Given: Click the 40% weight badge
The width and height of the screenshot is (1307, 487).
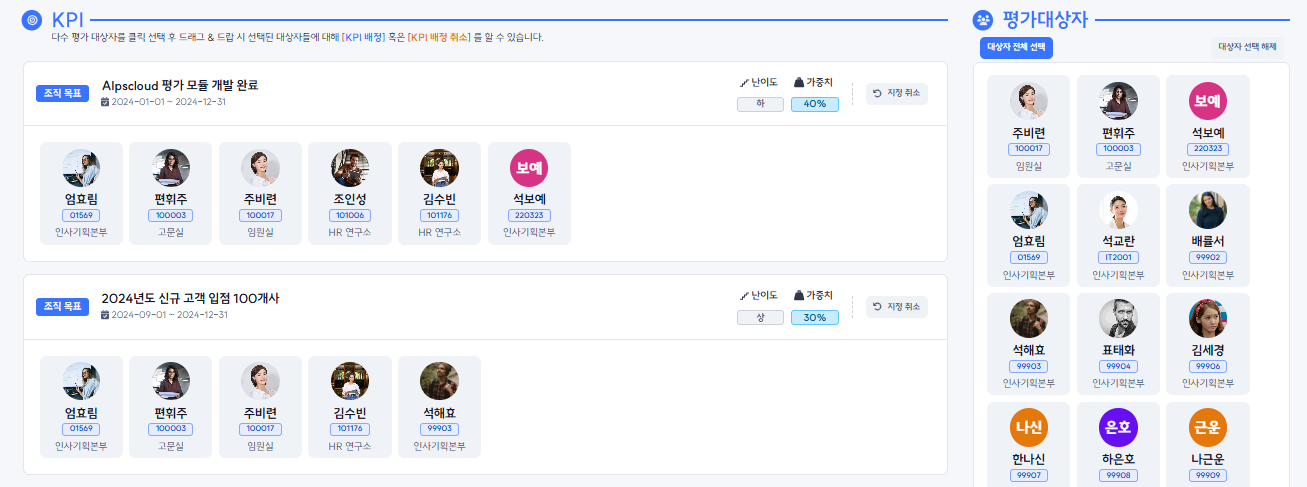Looking at the screenshot, I should (x=814, y=104).
